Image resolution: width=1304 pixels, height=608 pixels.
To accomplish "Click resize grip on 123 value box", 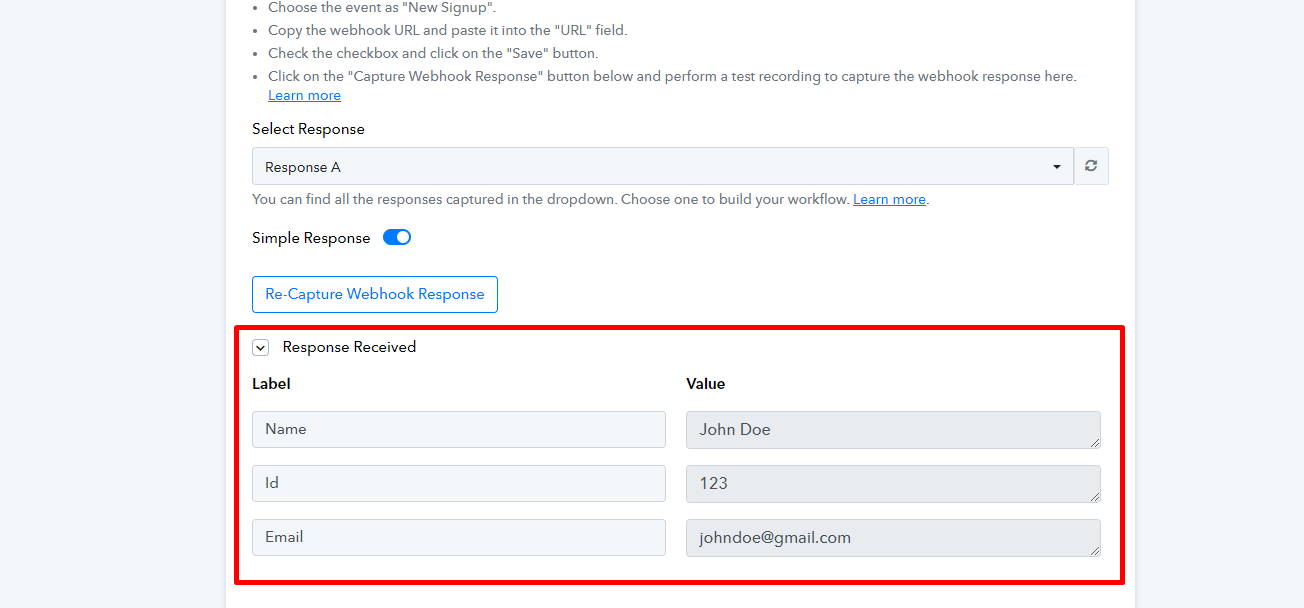I will pyautogui.click(x=1095, y=496).
